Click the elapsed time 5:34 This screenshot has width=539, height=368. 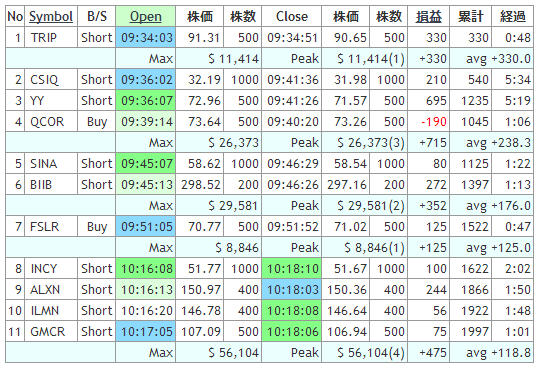pyautogui.click(x=518, y=80)
